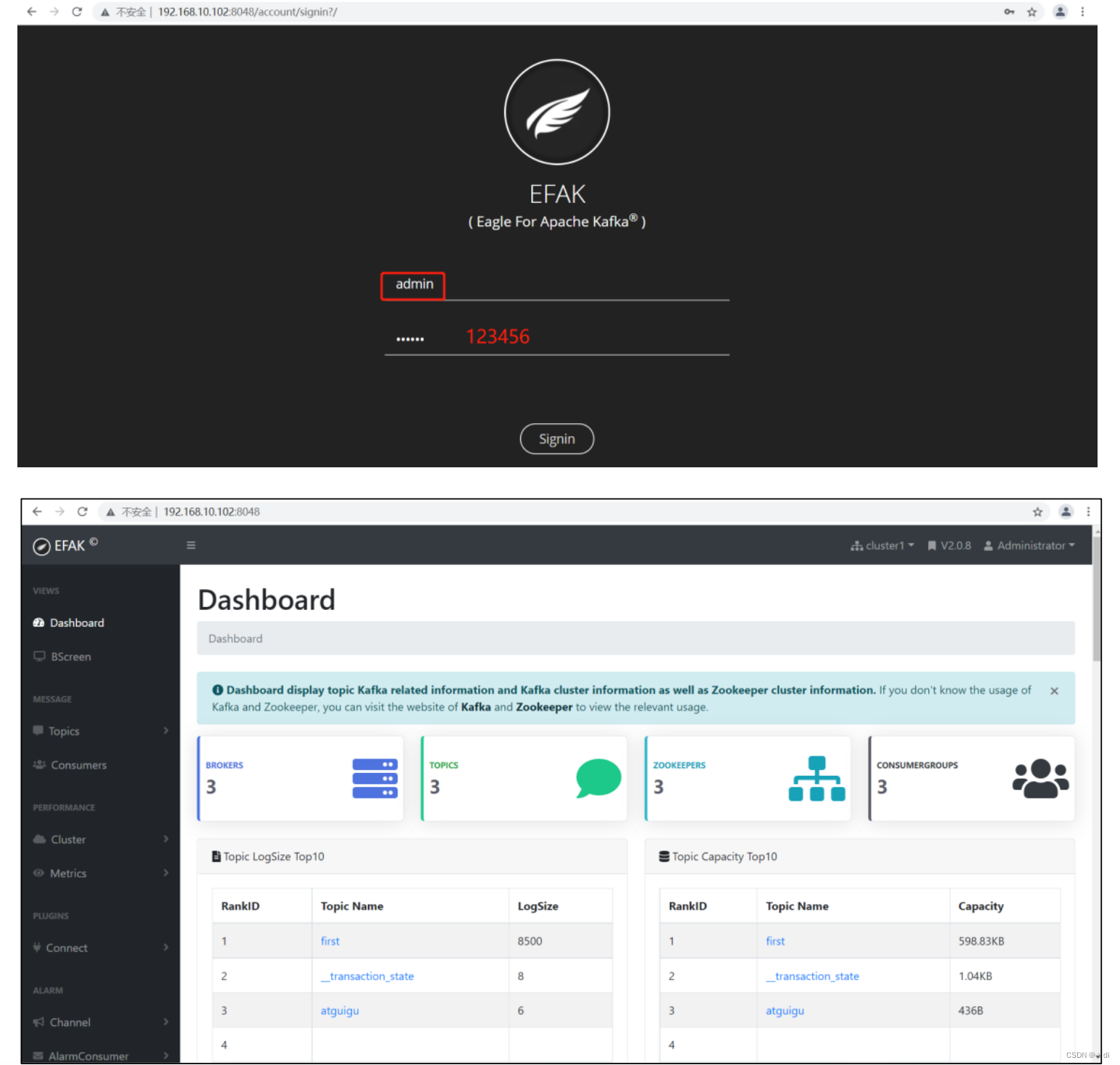
Task: Click the LogSize value 8500
Action: [530, 942]
